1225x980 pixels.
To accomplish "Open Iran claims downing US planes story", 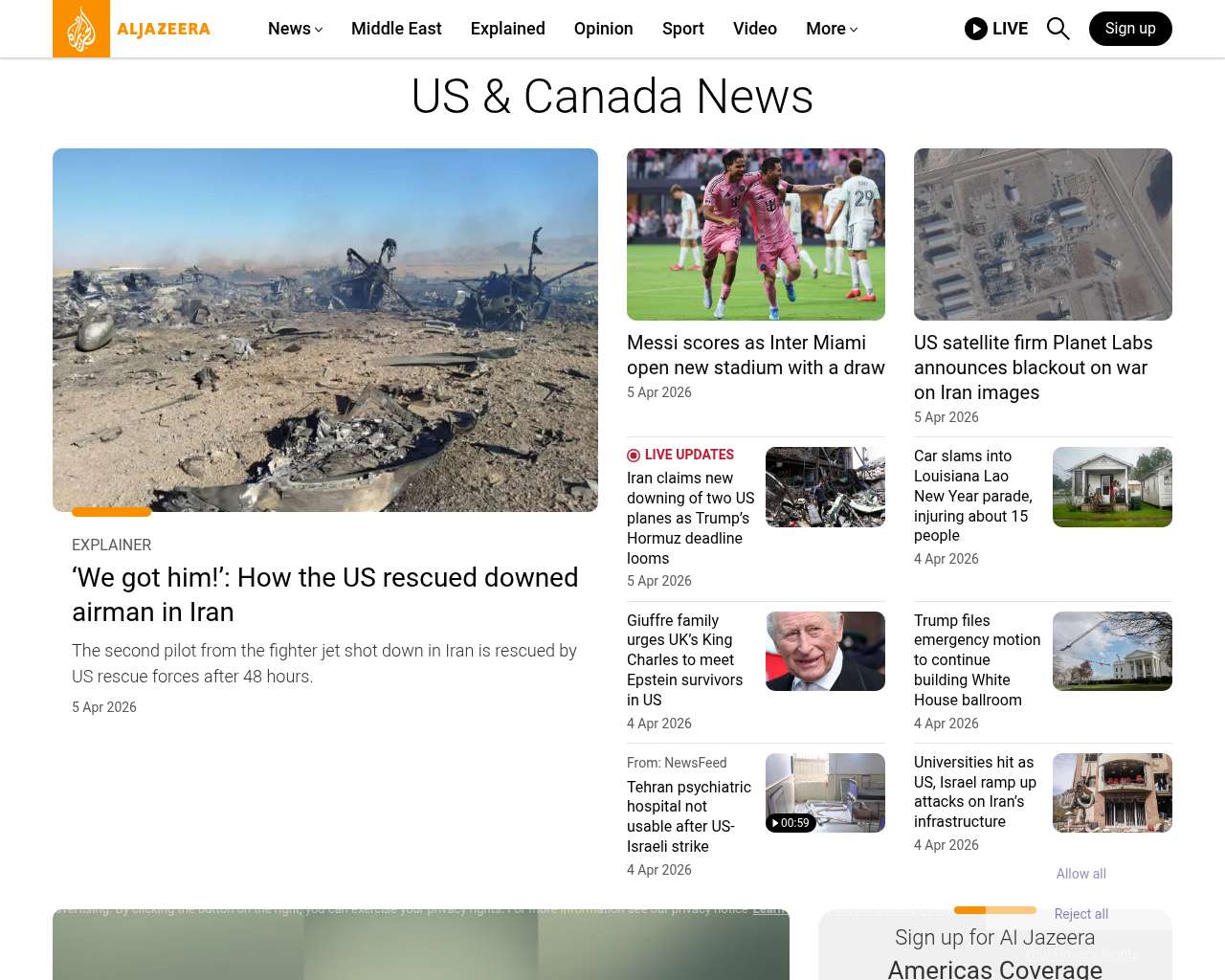I will (x=691, y=518).
